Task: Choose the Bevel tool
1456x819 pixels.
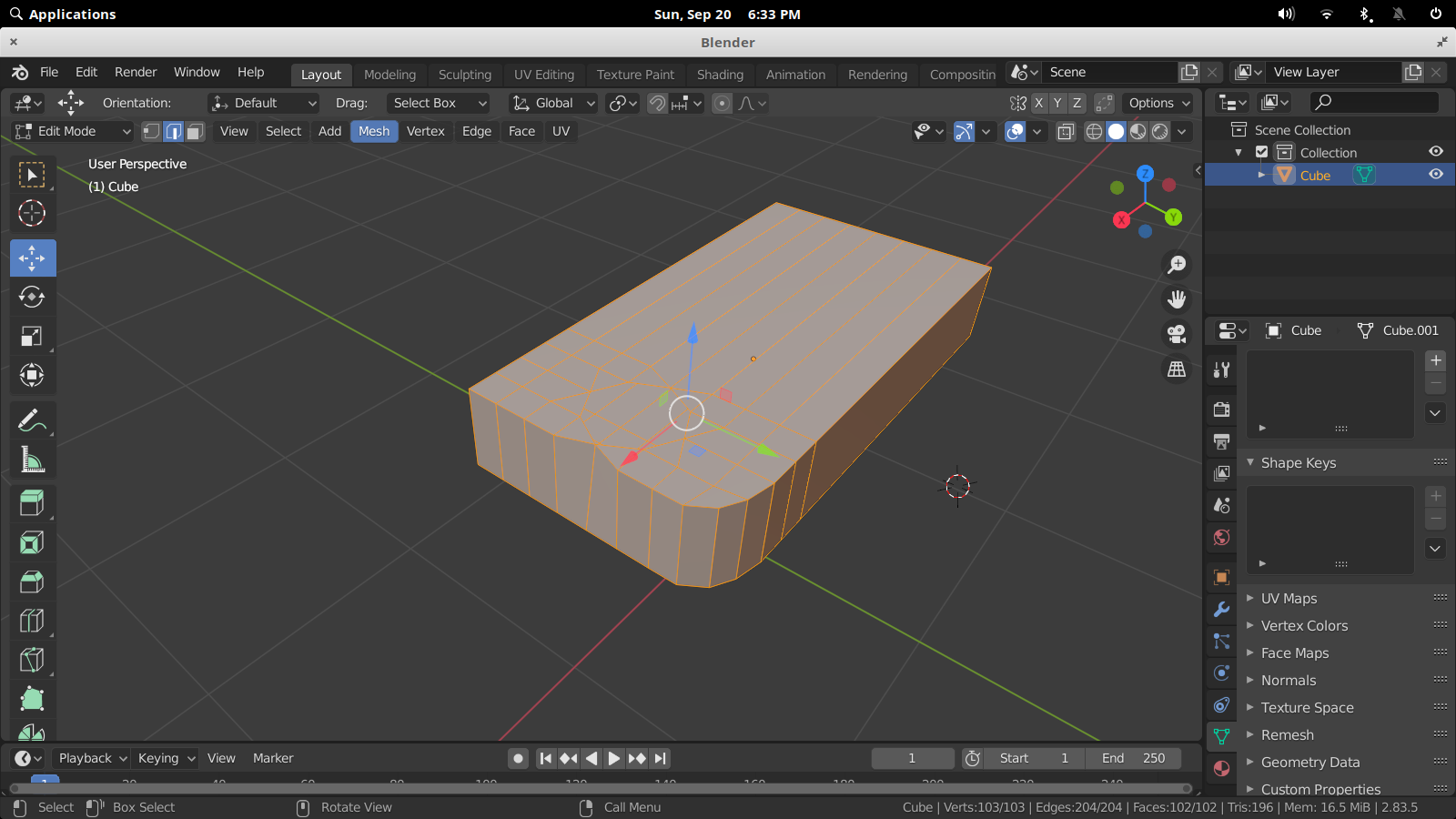Action: click(32, 581)
